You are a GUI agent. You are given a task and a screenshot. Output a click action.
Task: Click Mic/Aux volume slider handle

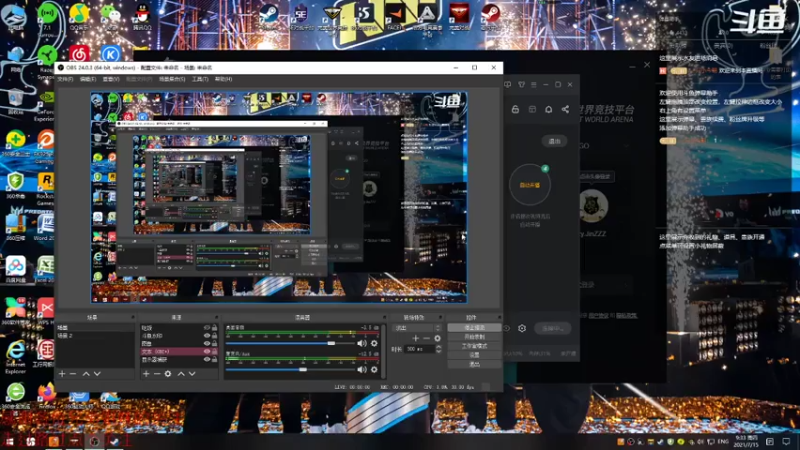pyautogui.click(x=303, y=369)
